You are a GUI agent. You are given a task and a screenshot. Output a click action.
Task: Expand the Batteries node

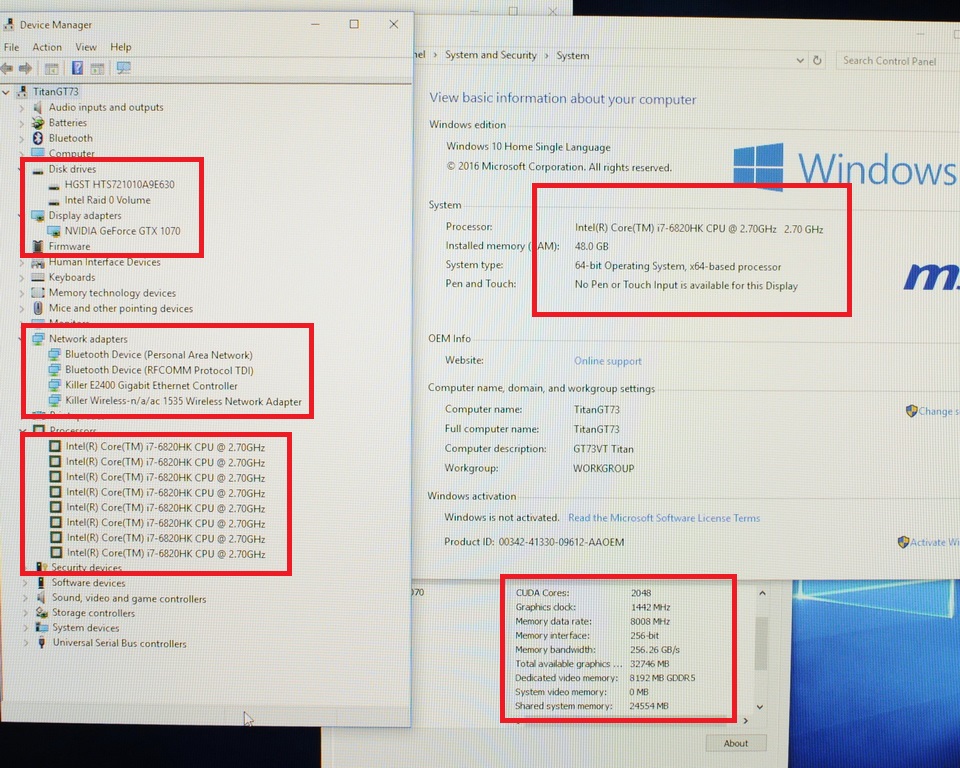coord(22,123)
